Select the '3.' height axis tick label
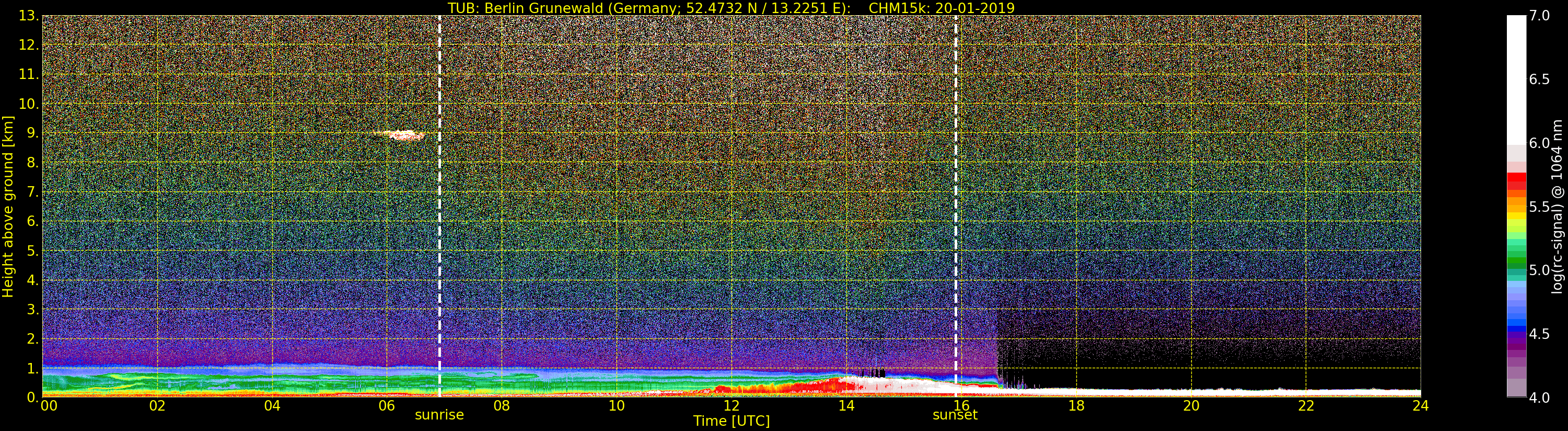 33,309
